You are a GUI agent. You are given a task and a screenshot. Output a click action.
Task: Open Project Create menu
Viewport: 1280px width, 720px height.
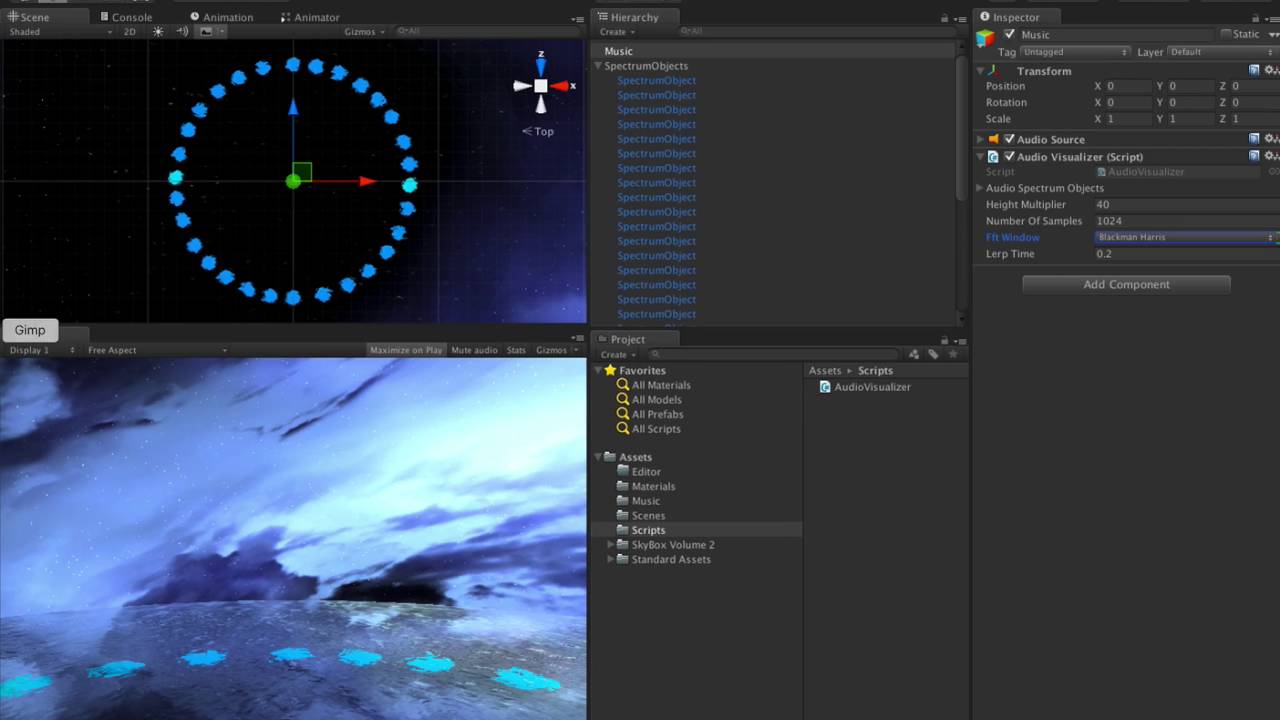(x=617, y=354)
